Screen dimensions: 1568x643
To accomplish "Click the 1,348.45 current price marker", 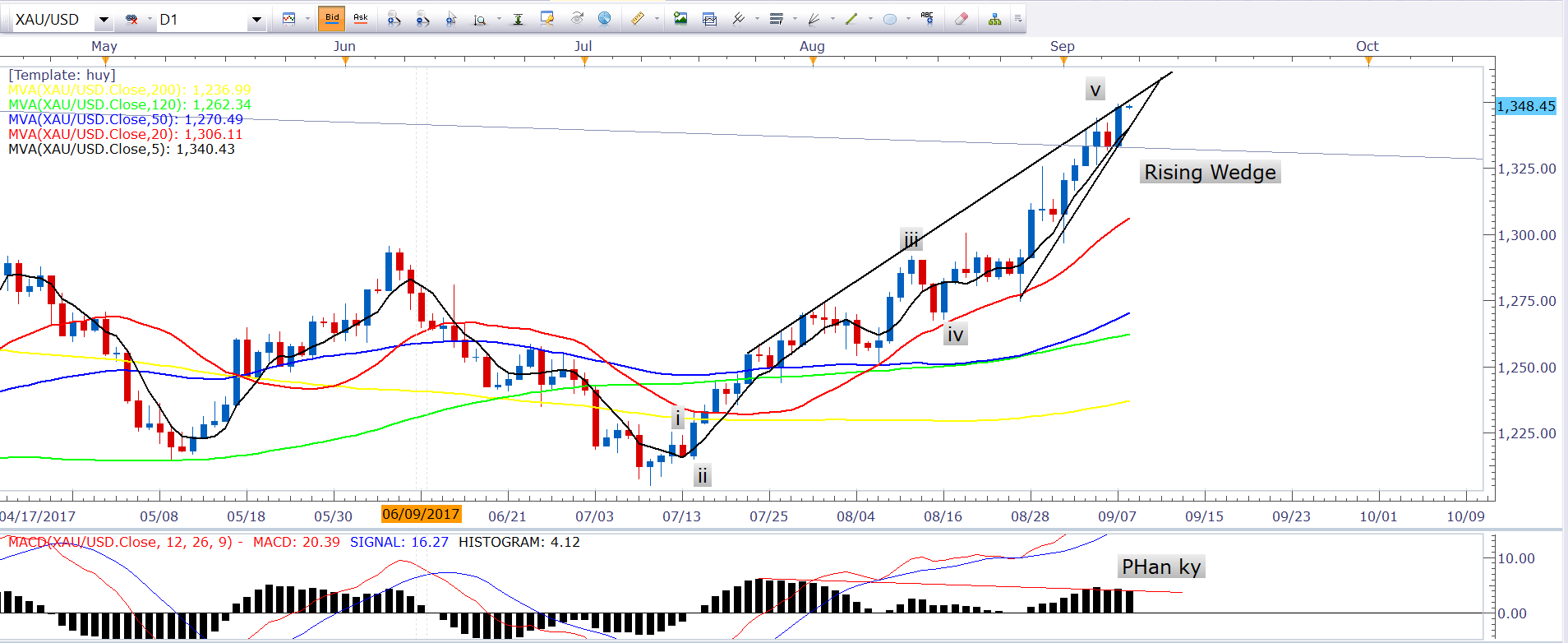I will pos(1525,106).
